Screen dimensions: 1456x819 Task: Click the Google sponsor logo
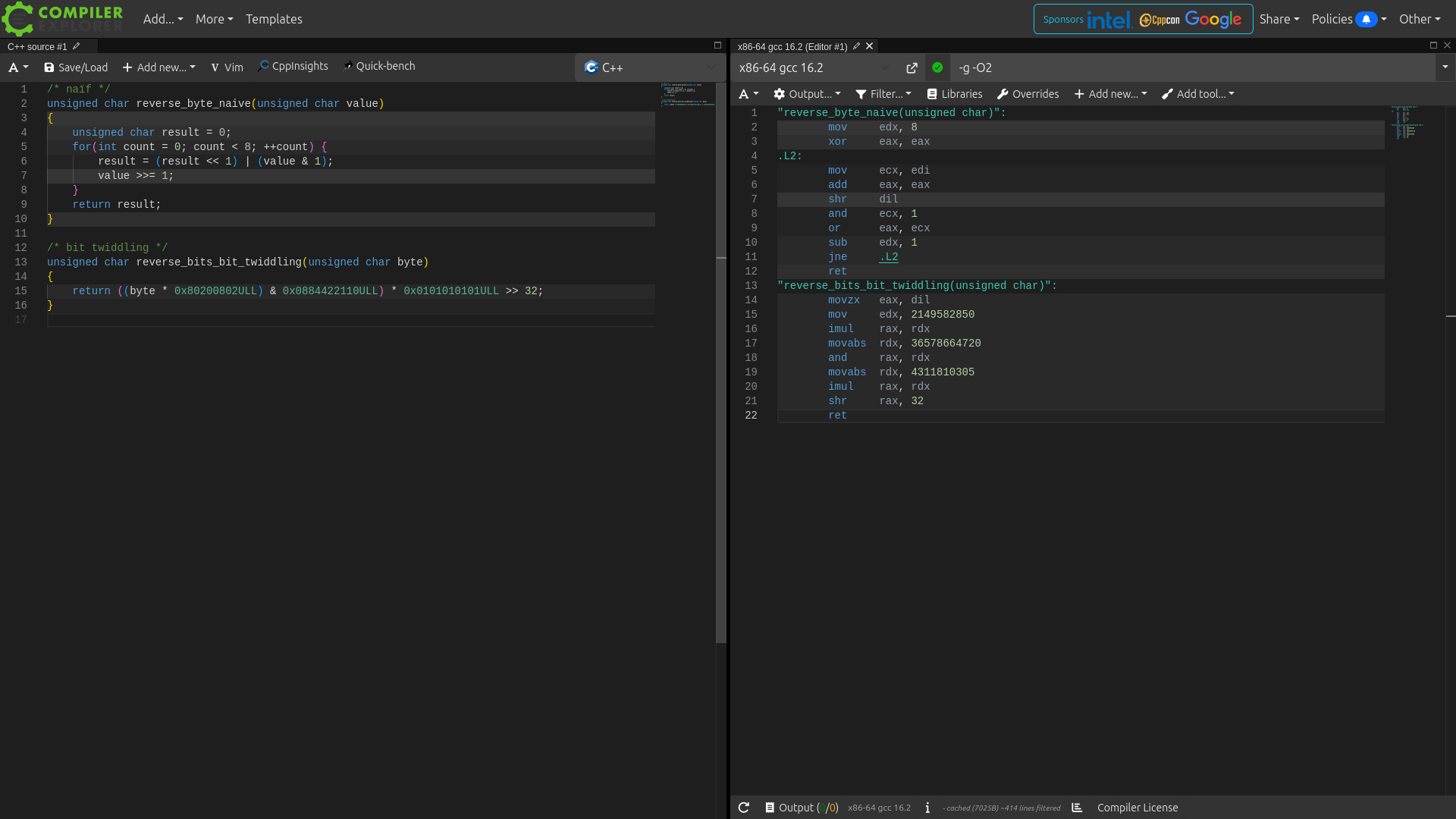[1213, 20]
